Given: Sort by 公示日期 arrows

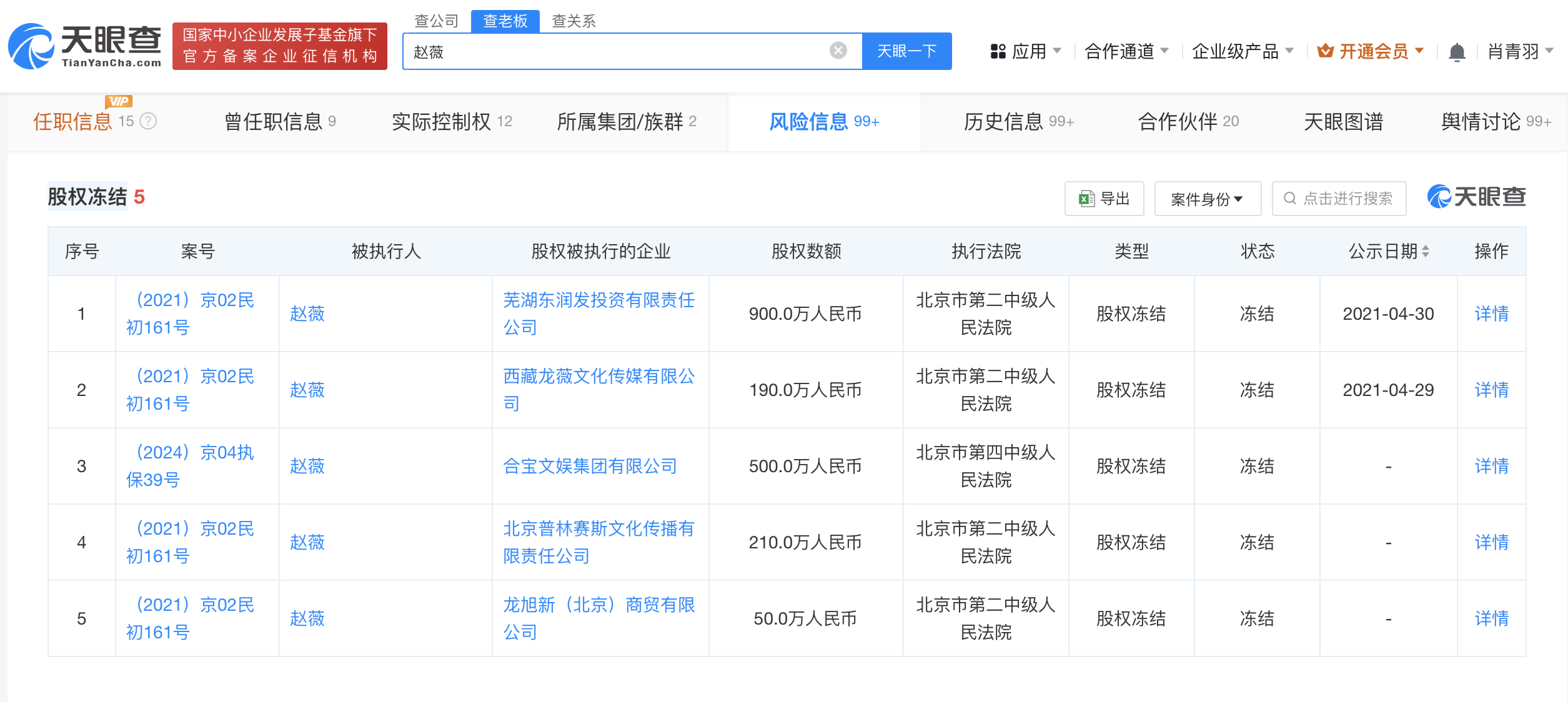Looking at the screenshot, I should click(x=1426, y=251).
